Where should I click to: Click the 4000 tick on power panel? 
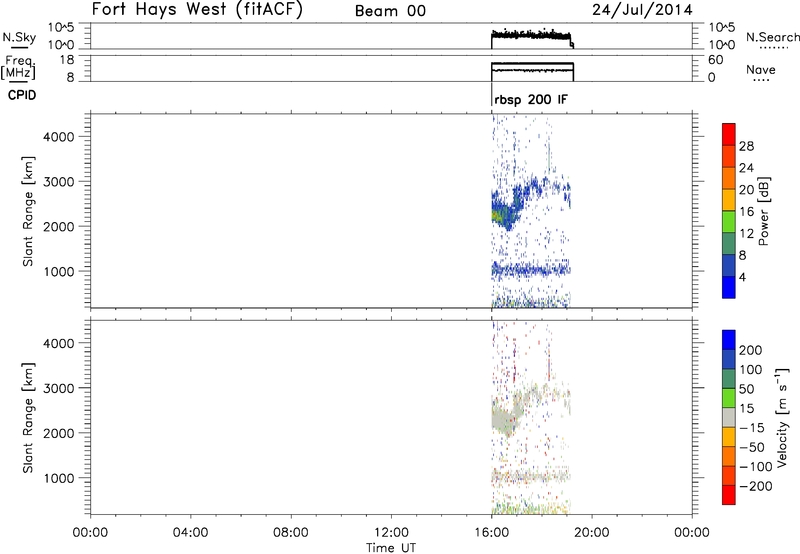[x=59, y=137]
